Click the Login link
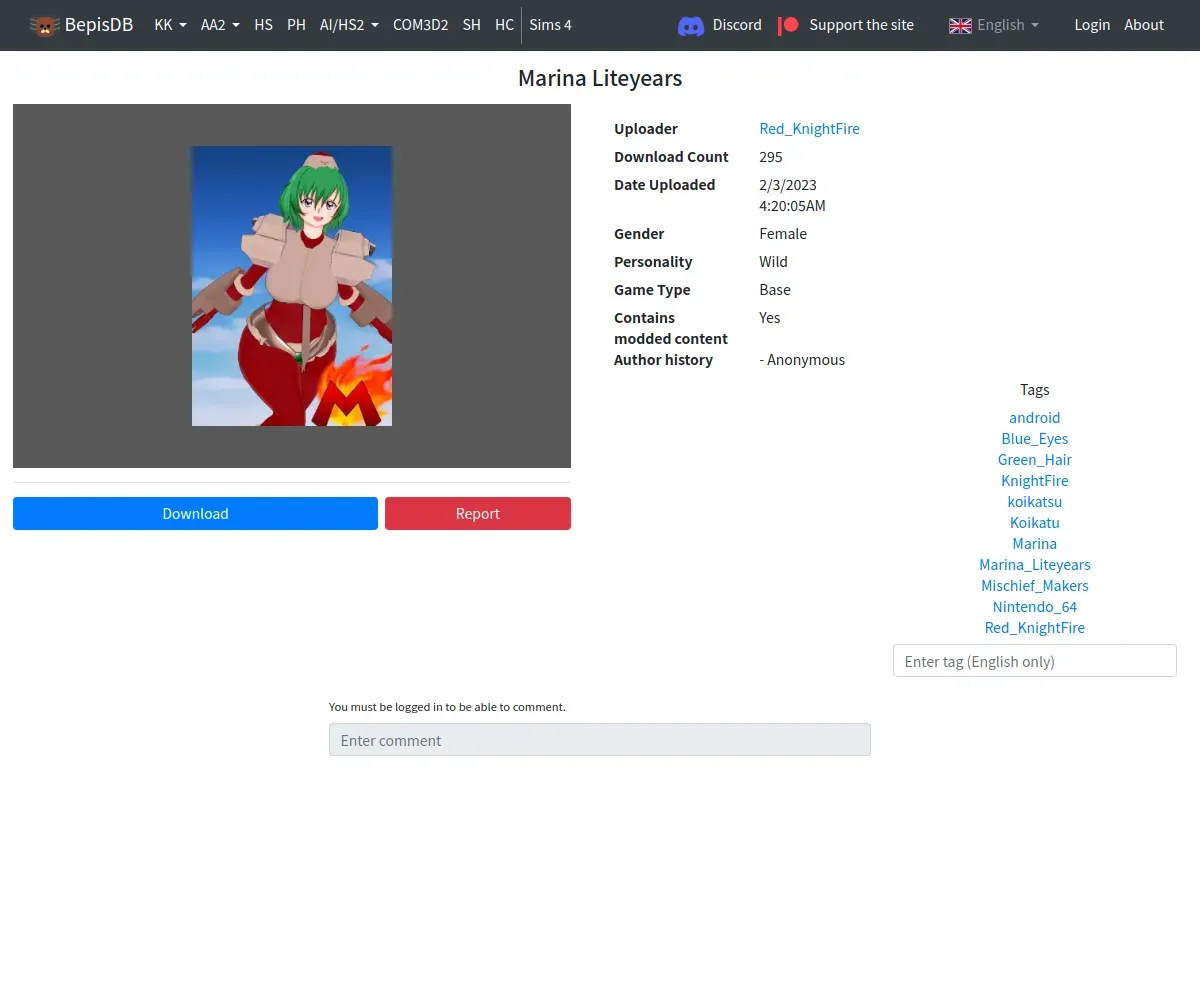 click(x=1092, y=25)
